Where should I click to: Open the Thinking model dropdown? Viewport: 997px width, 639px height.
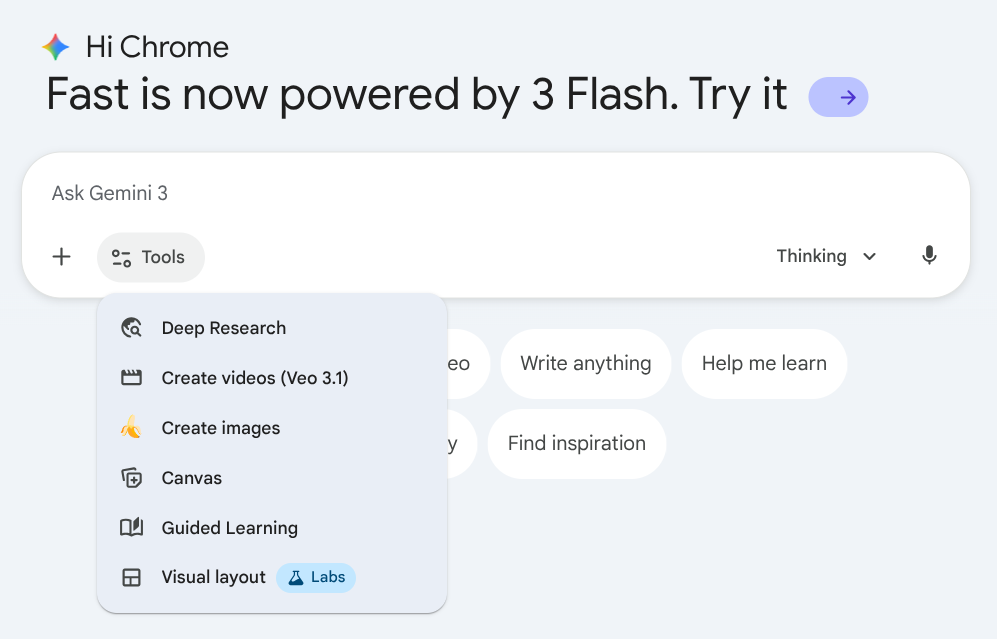pos(826,257)
